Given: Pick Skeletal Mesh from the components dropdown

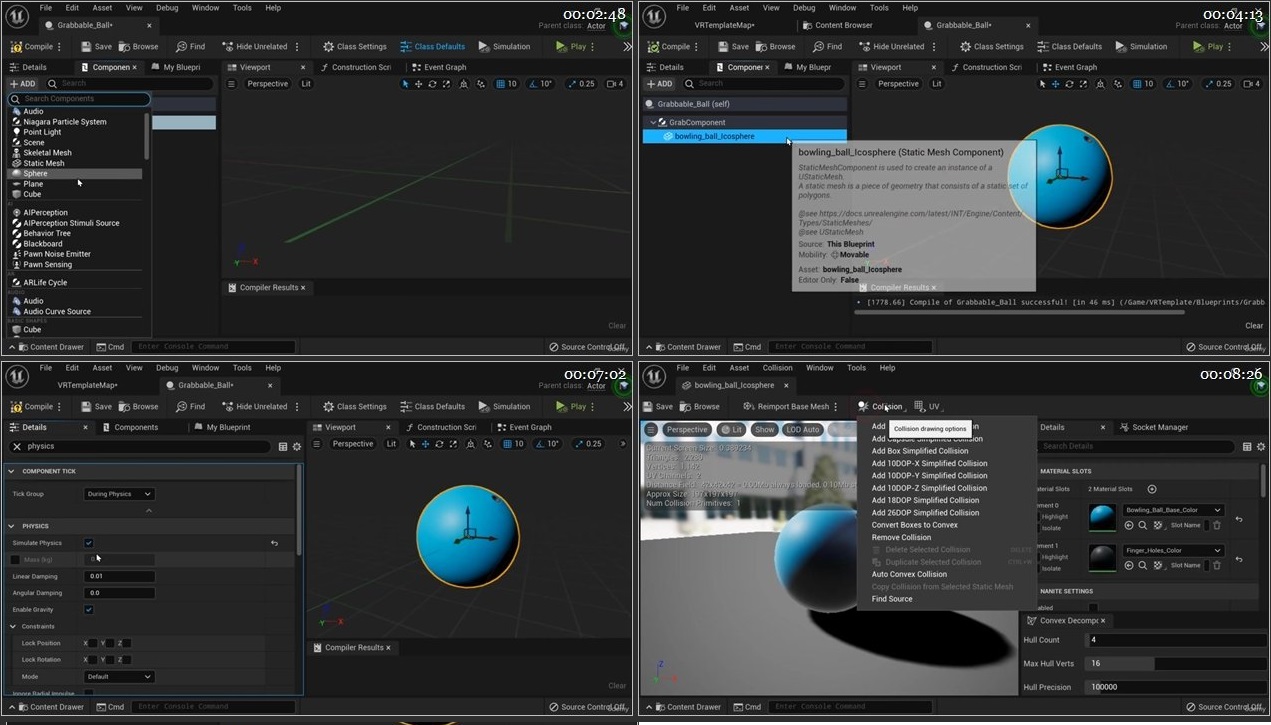Looking at the screenshot, I should pos(47,153).
